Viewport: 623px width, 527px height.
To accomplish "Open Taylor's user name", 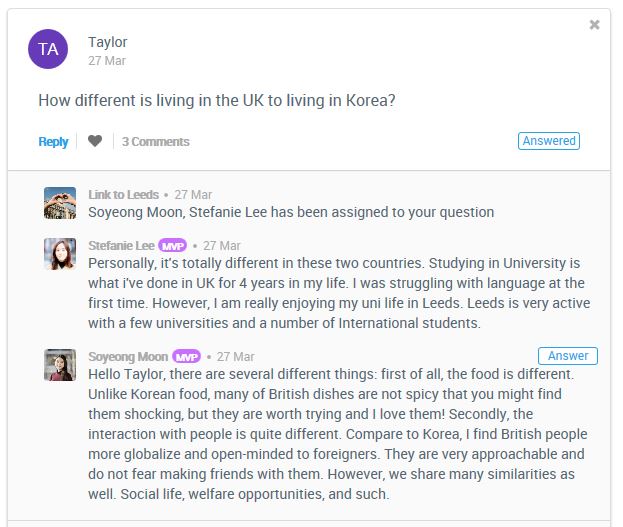I will tap(108, 42).
